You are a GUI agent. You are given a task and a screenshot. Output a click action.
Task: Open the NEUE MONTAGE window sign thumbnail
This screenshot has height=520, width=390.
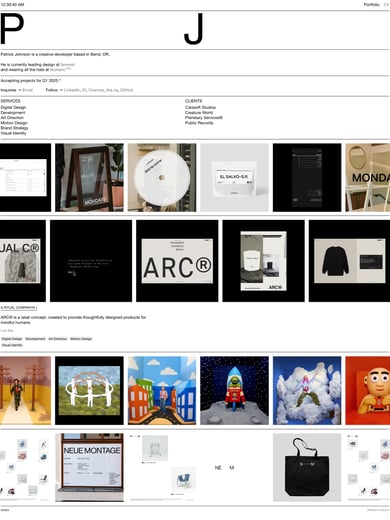[89, 467]
